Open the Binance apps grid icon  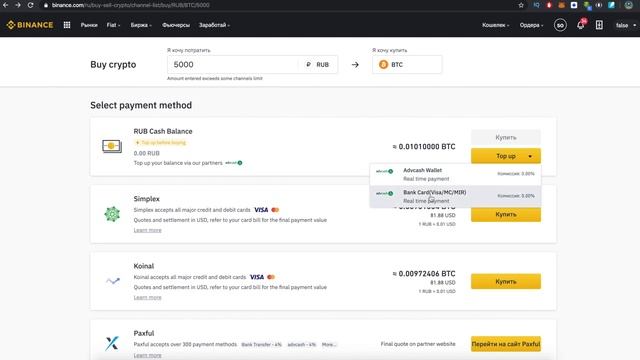pyautogui.click(x=67, y=25)
